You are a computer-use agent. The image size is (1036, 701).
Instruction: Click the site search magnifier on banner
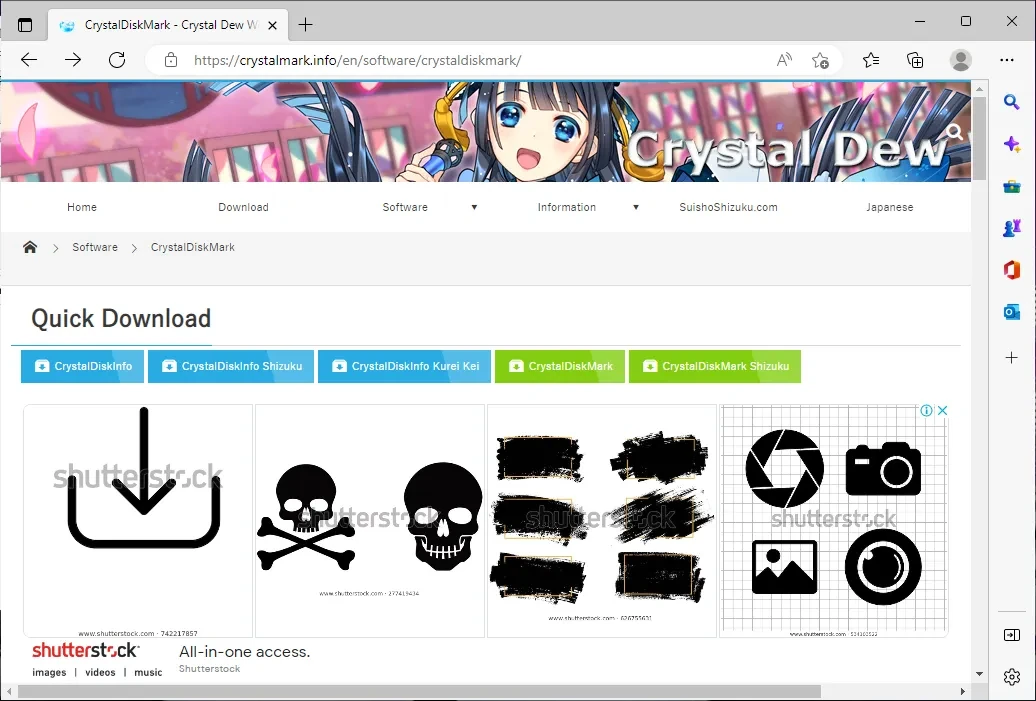pos(954,131)
